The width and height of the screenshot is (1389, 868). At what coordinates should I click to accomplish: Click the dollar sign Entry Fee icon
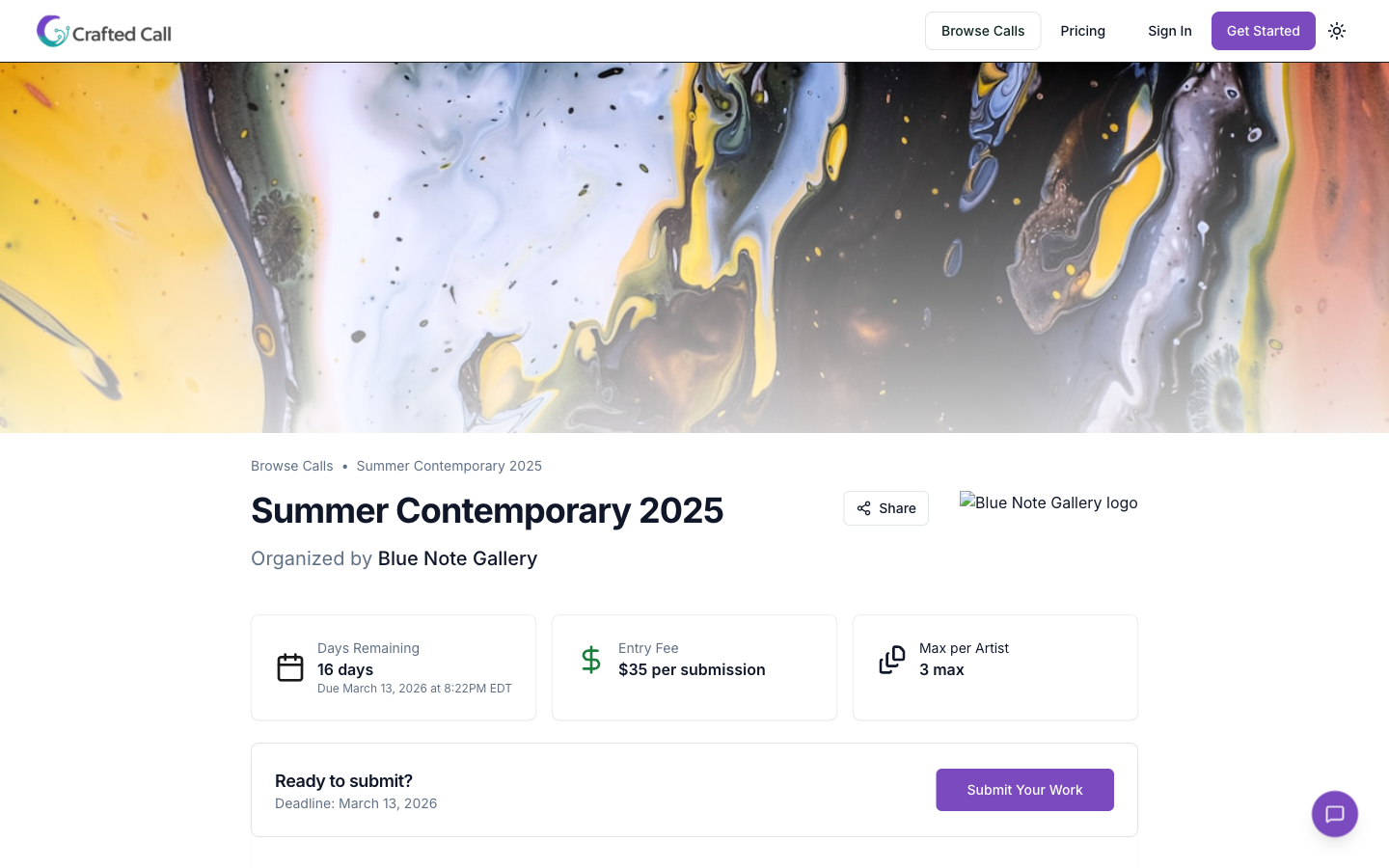tap(591, 660)
